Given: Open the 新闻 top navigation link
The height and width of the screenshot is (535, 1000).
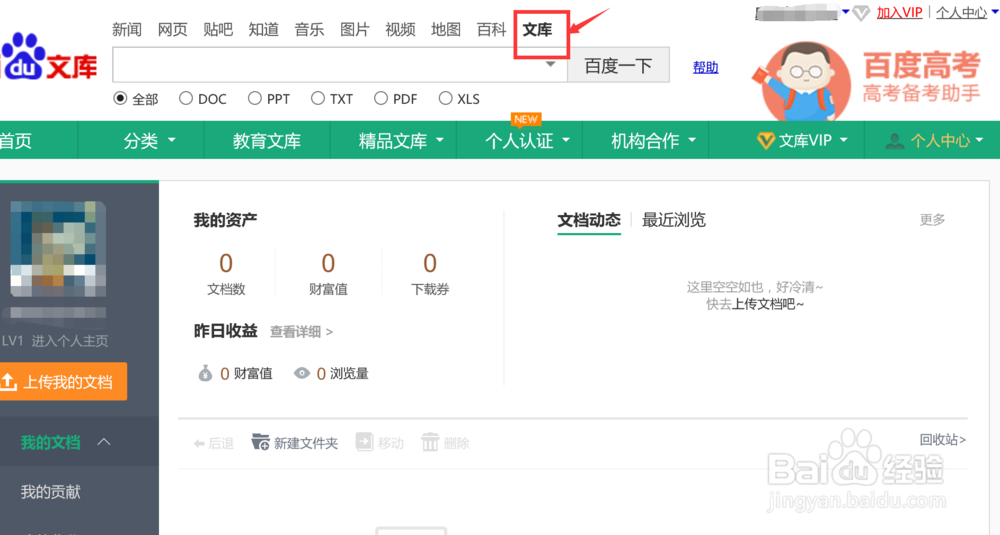Looking at the screenshot, I should click(x=126, y=29).
